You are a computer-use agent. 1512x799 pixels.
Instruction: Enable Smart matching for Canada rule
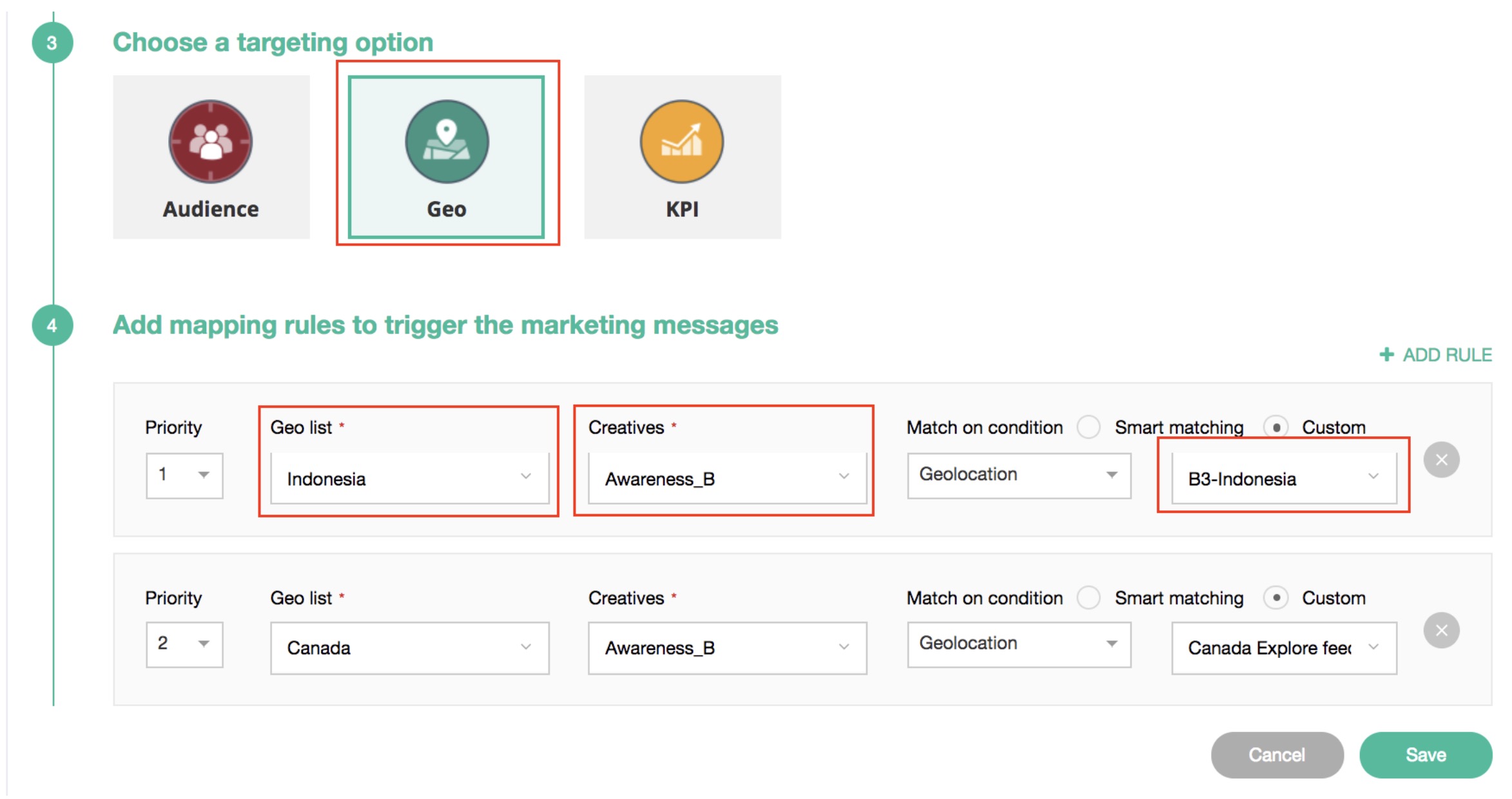1089,598
